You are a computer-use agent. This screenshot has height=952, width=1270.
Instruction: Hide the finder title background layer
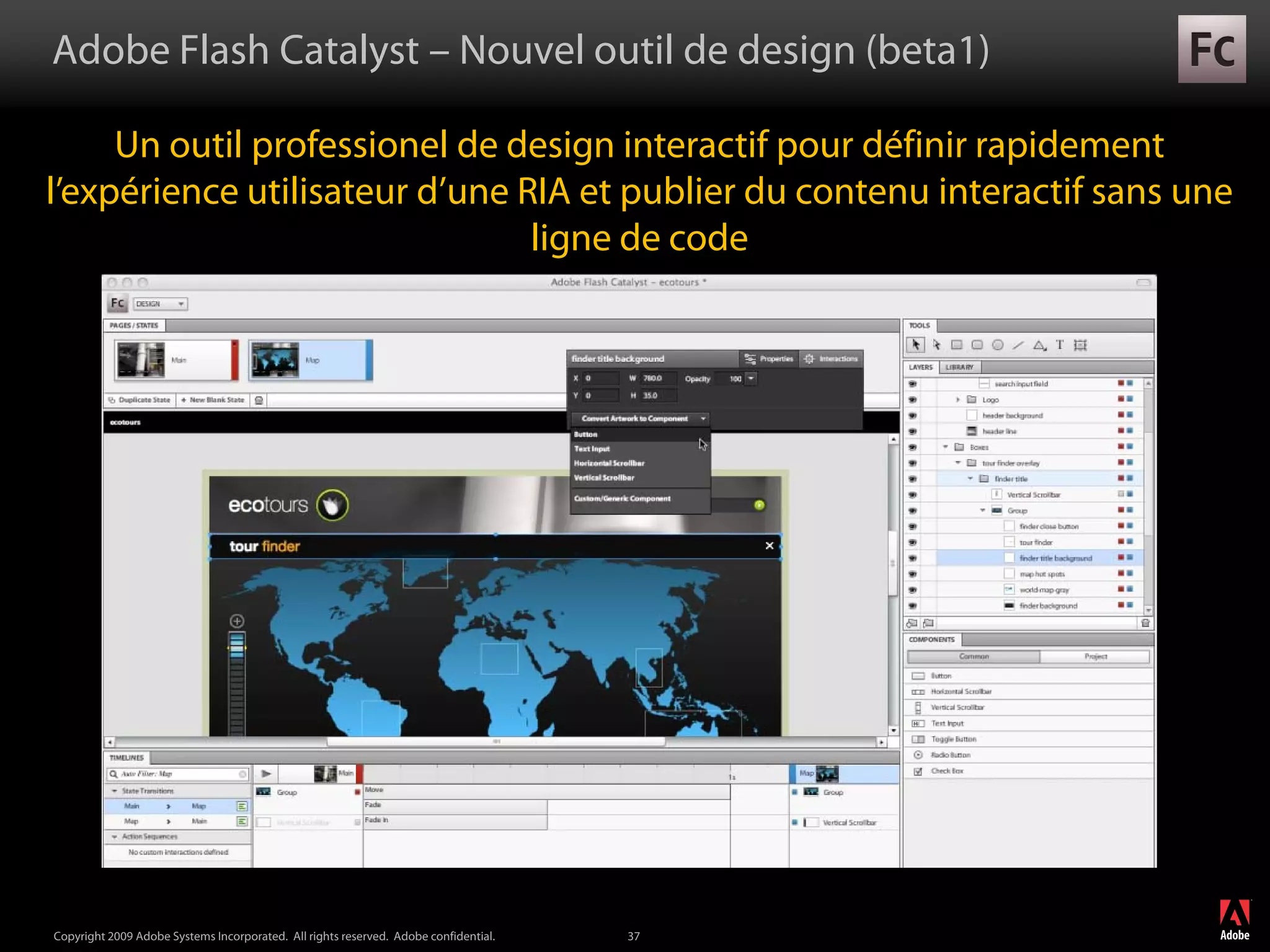(x=912, y=558)
